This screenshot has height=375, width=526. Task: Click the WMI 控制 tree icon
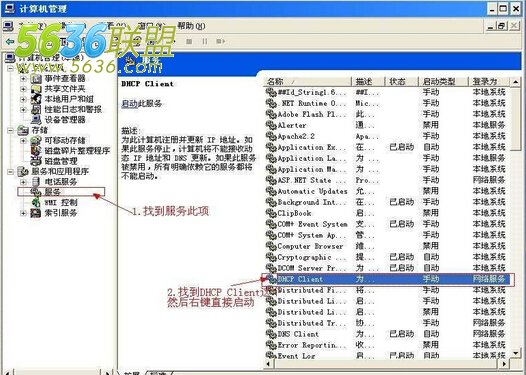[x=36, y=202]
